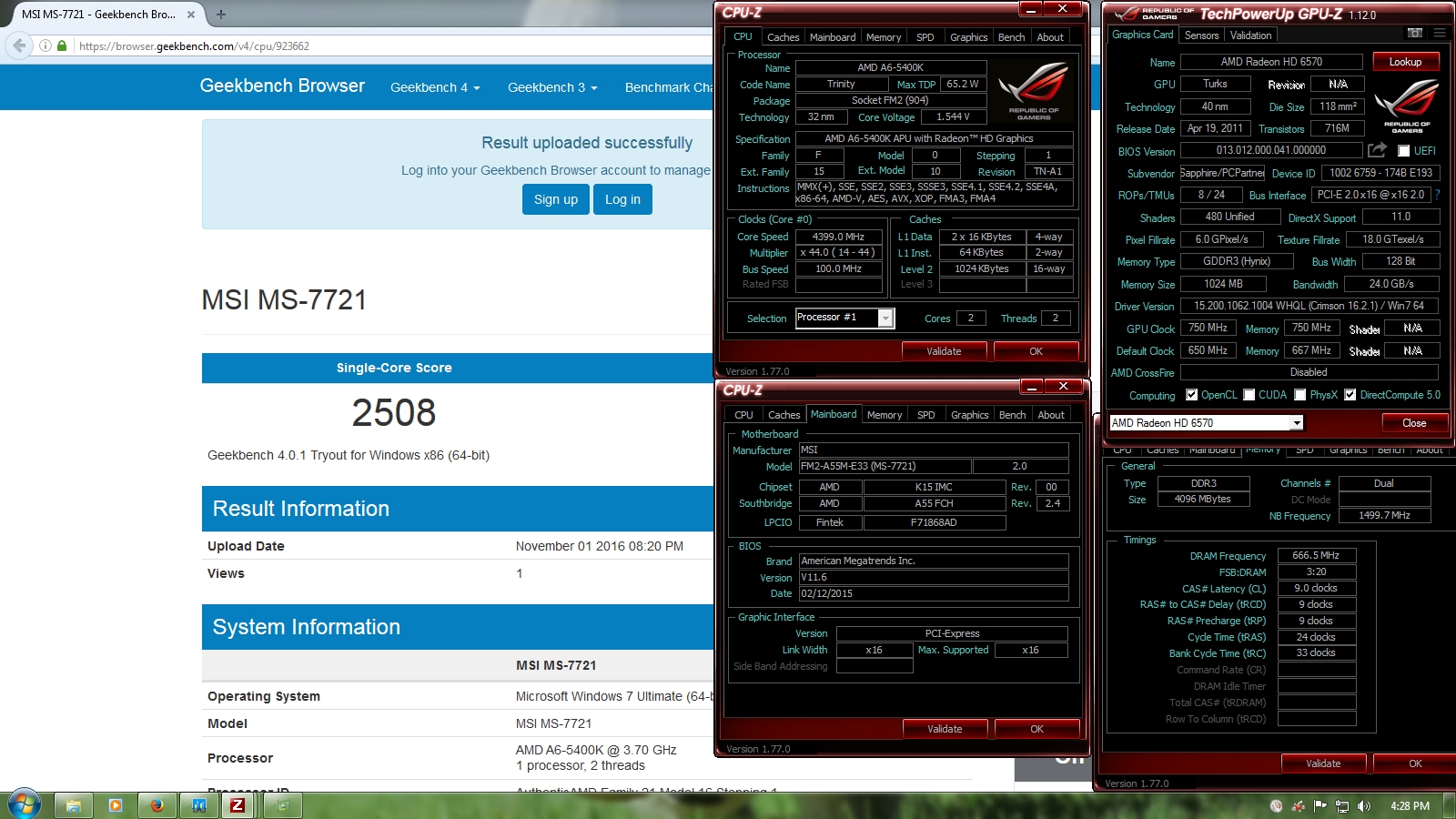Click the network tray icon
This screenshot has height=819, width=1456.
coord(1342,806)
